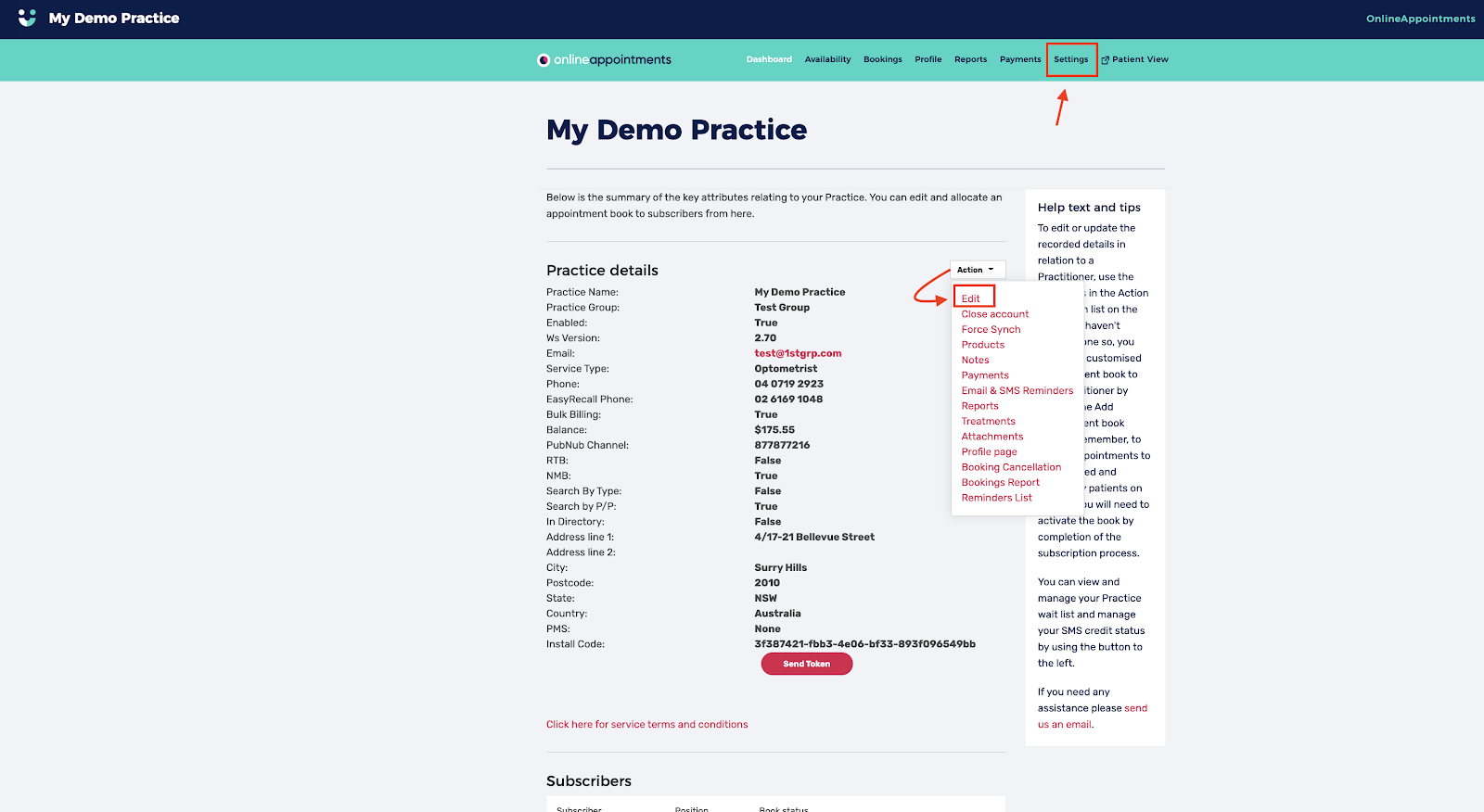Open Email & SMS Reminders option

(1017, 390)
